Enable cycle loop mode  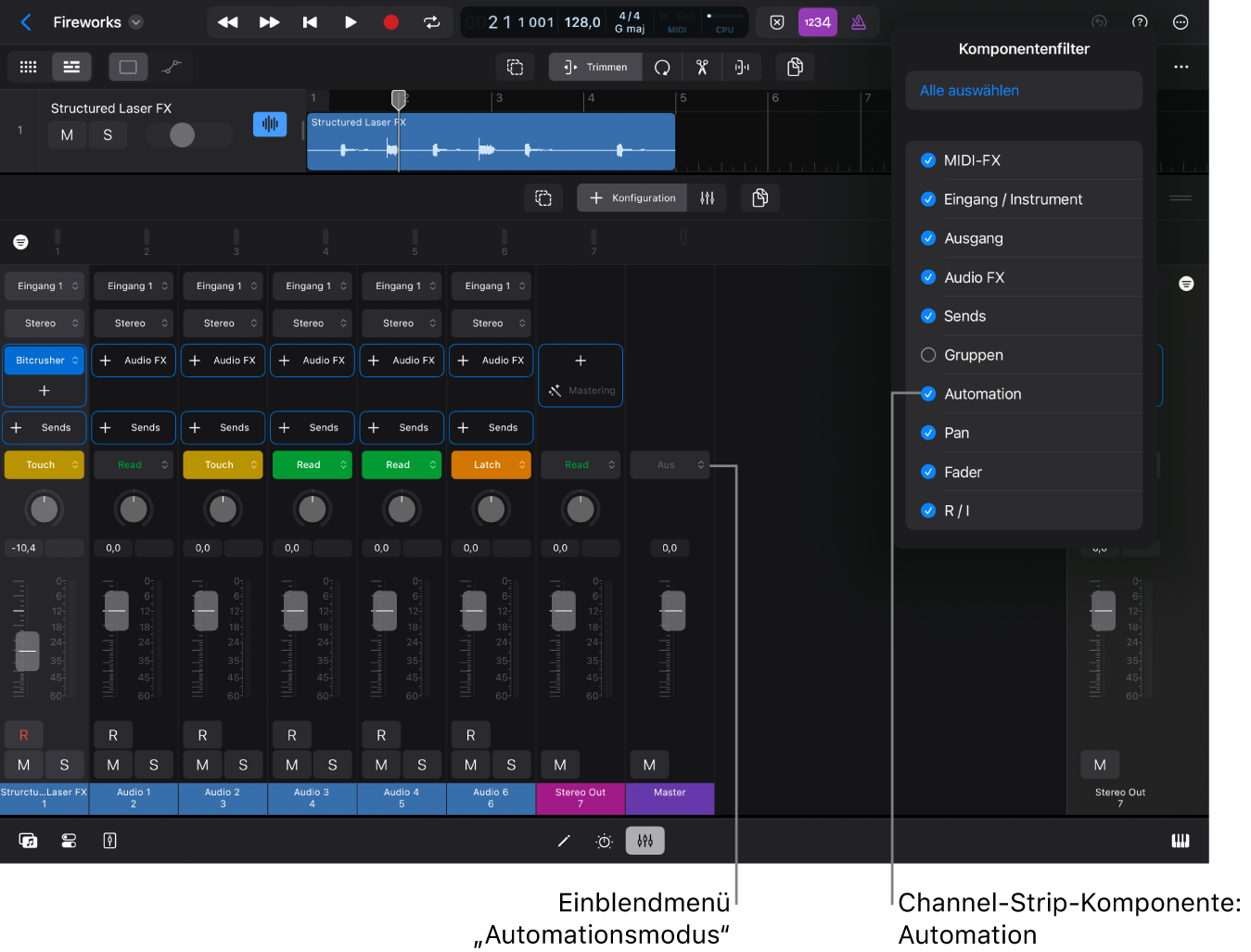coord(432,22)
